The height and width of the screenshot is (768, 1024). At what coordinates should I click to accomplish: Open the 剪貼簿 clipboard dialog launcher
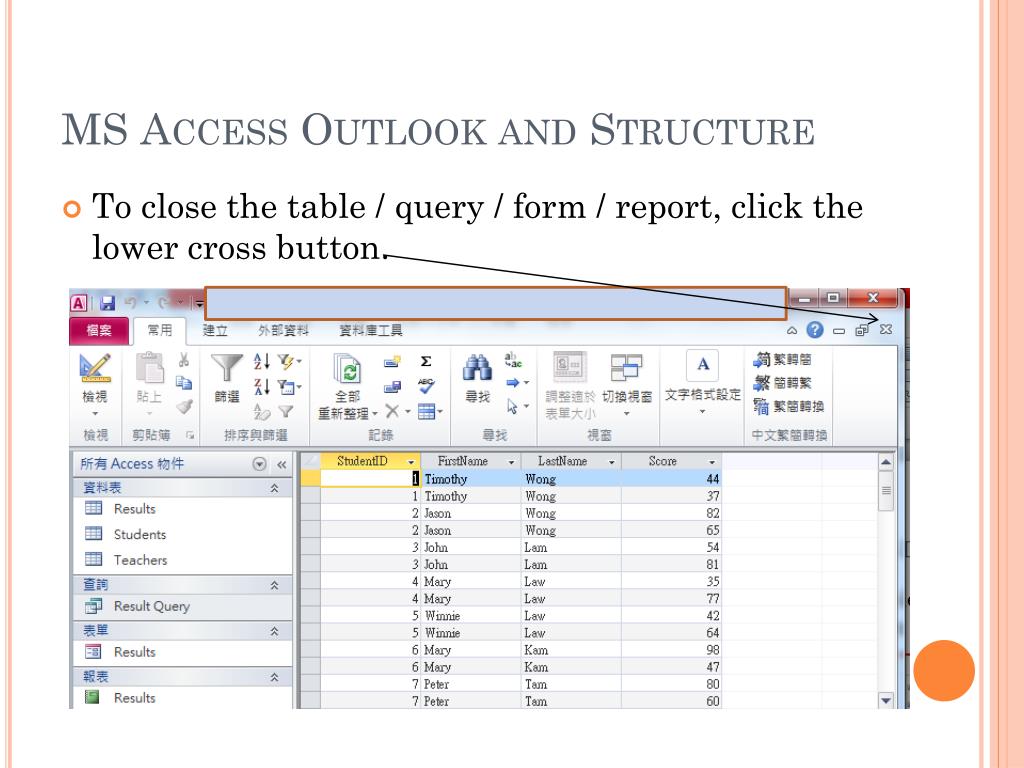point(189,435)
